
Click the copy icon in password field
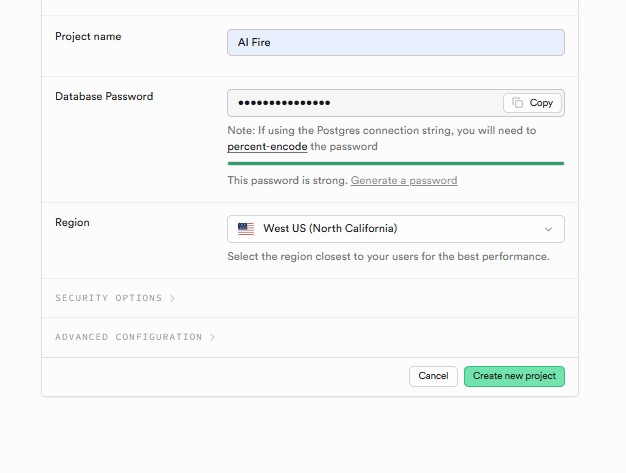tap(517, 103)
